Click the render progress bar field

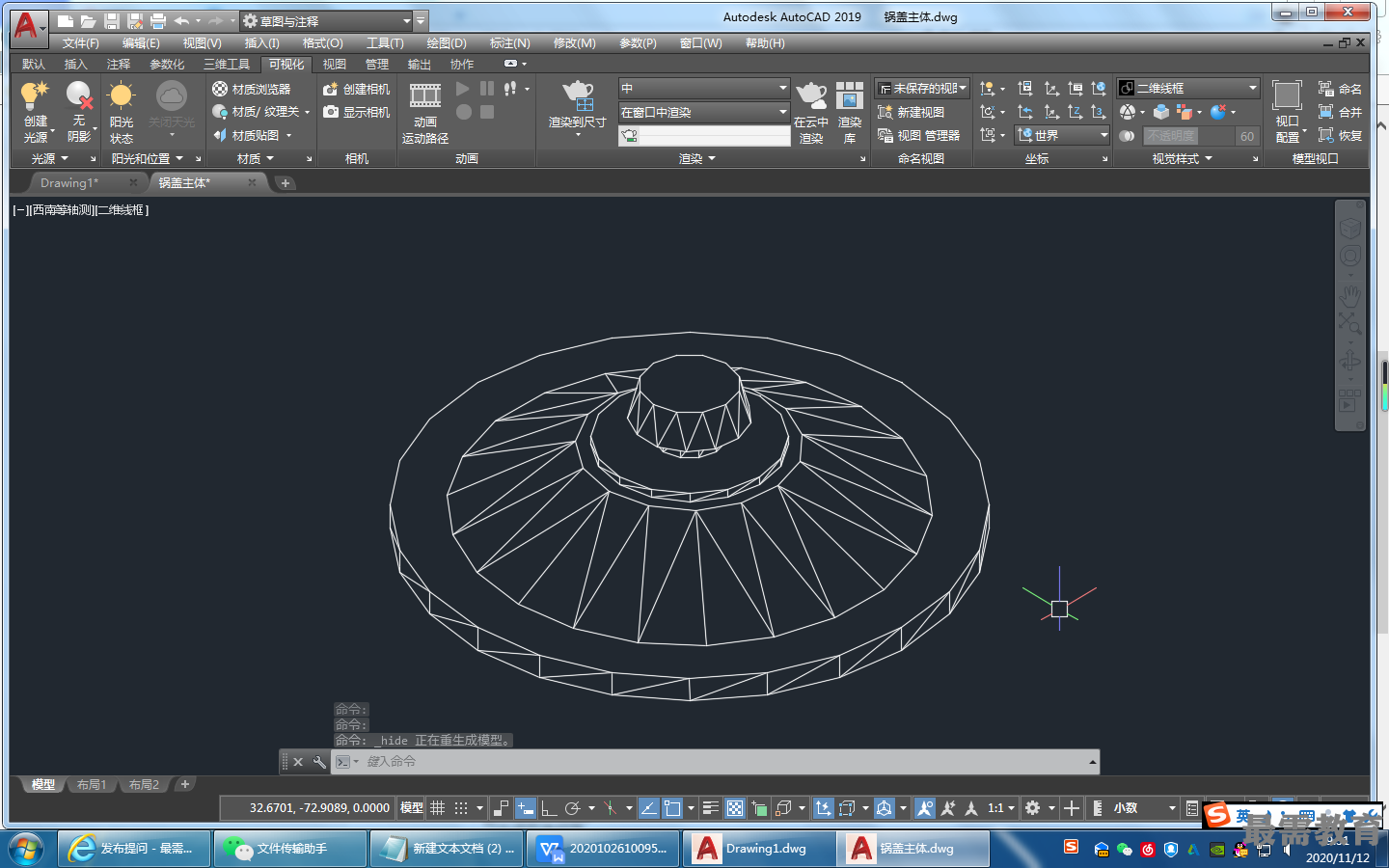[704, 136]
